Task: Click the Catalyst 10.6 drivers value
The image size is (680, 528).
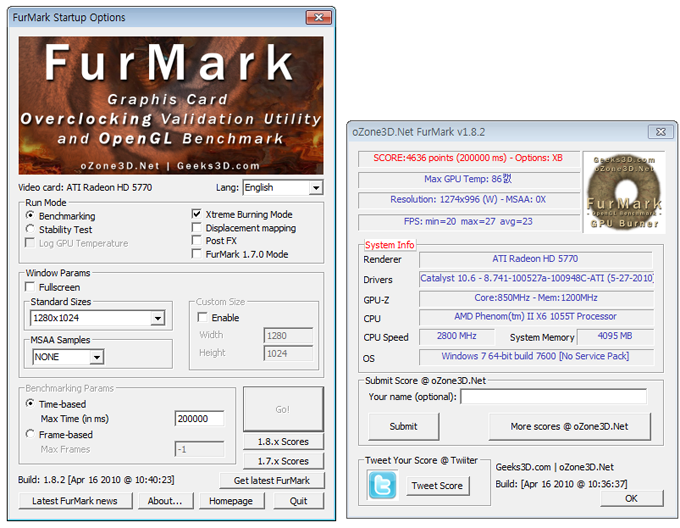Action: point(536,278)
